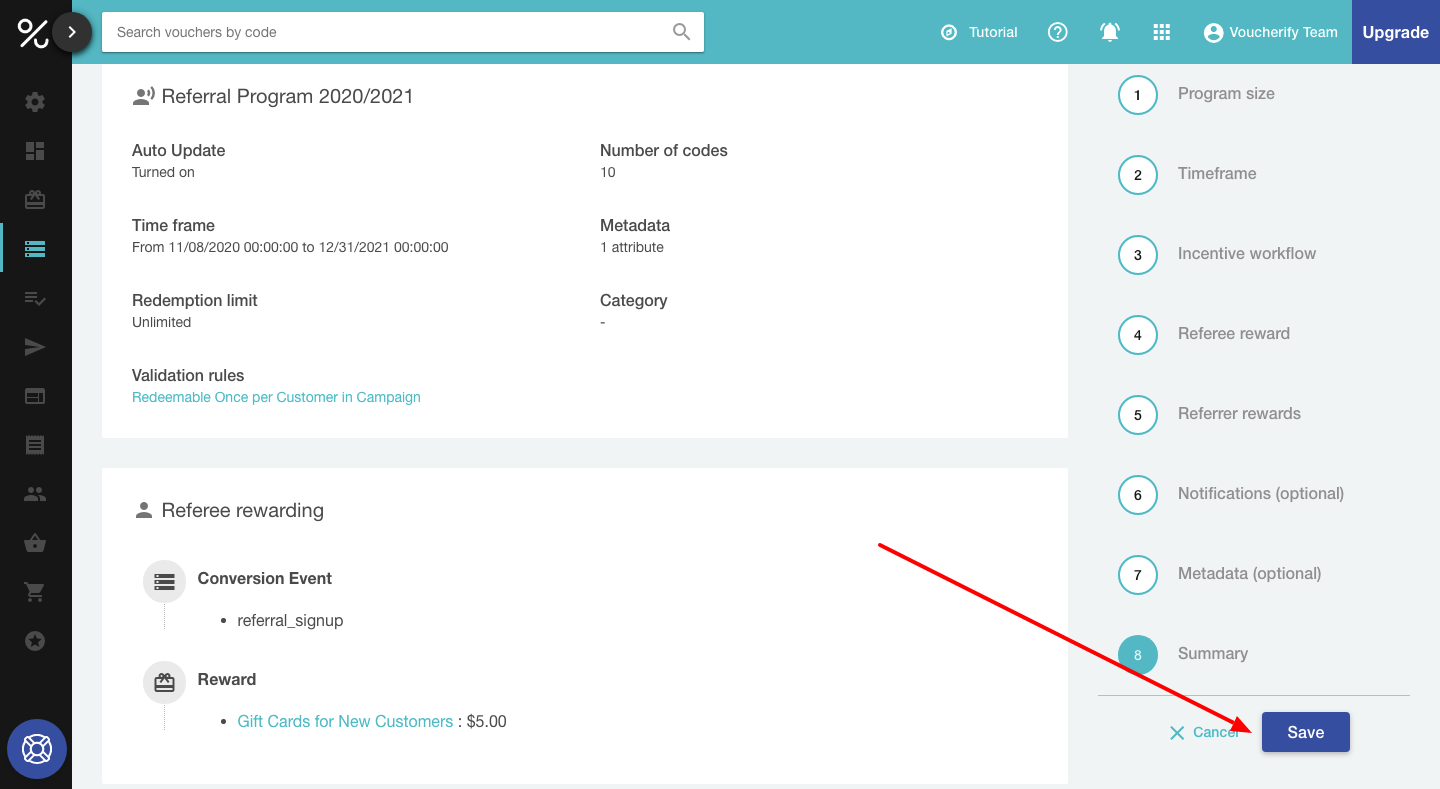Click the Upgrade button

point(1395,32)
